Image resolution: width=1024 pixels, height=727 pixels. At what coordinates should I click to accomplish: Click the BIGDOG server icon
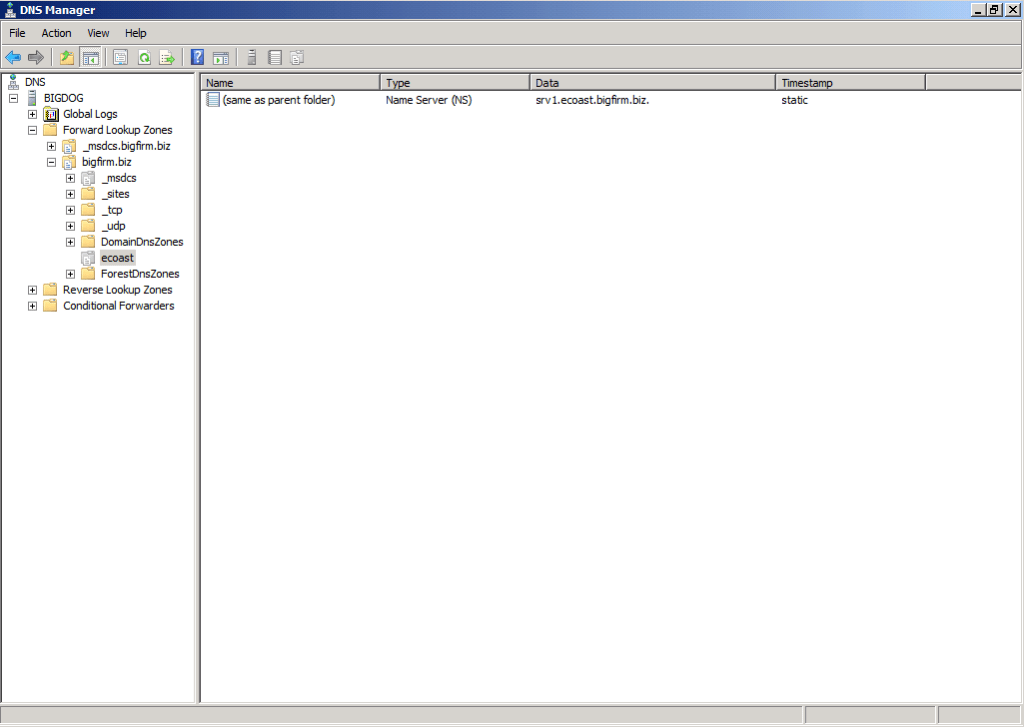[x=31, y=98]
